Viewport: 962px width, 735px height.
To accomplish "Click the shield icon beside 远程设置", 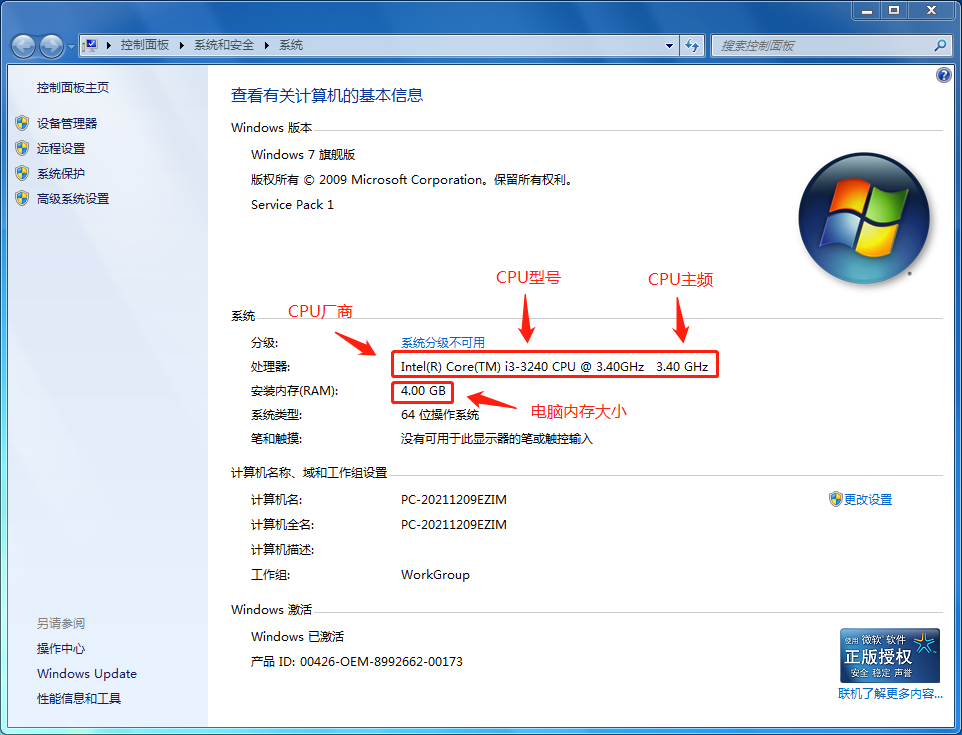I will click(x=22, y=146).
